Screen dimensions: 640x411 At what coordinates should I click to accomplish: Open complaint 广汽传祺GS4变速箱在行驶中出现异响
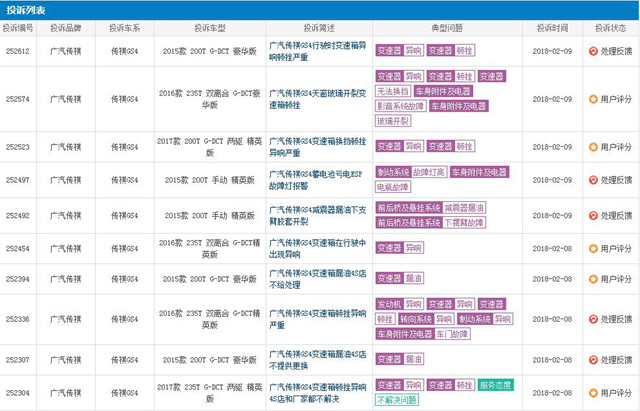[x=318, y=249]
